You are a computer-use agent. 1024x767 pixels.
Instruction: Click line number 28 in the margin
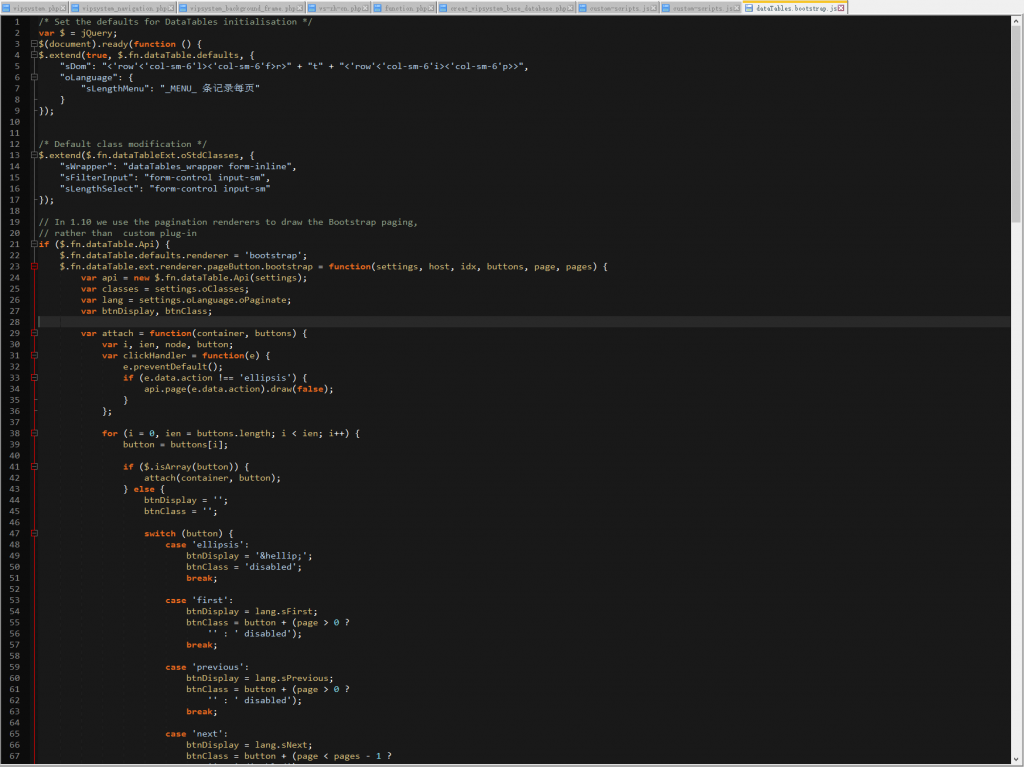[x=14, y=322]
